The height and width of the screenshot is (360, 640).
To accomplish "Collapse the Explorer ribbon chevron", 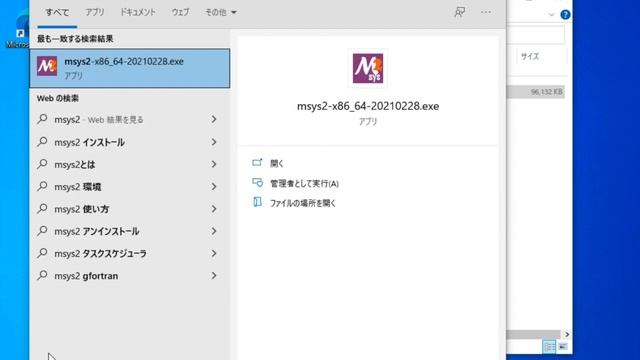I will click(551, 15).
